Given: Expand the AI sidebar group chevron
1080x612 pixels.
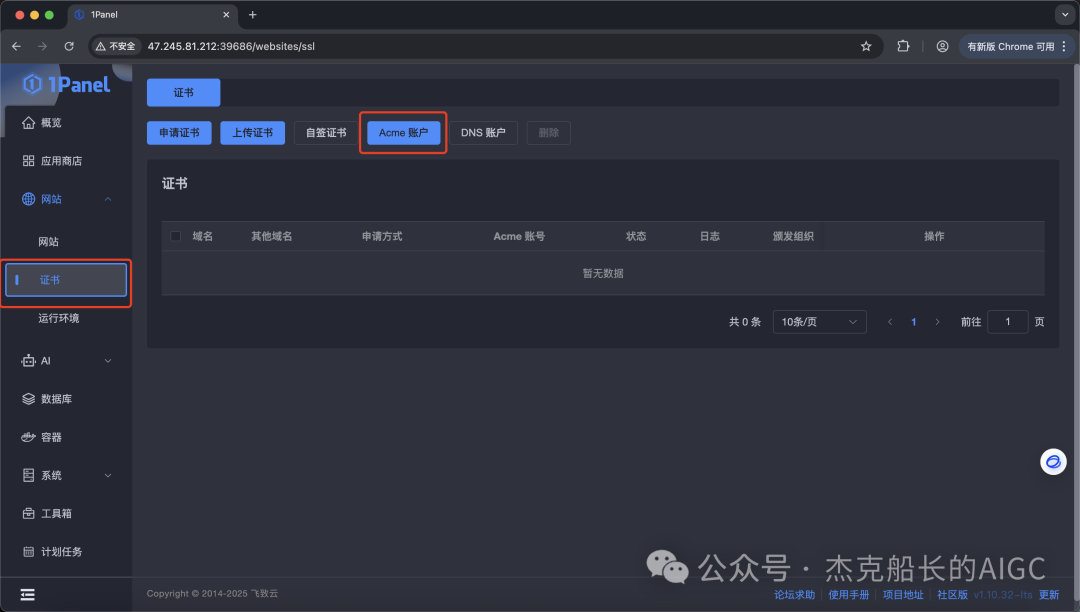Looking at the screenshot, I should coord(107,361).
